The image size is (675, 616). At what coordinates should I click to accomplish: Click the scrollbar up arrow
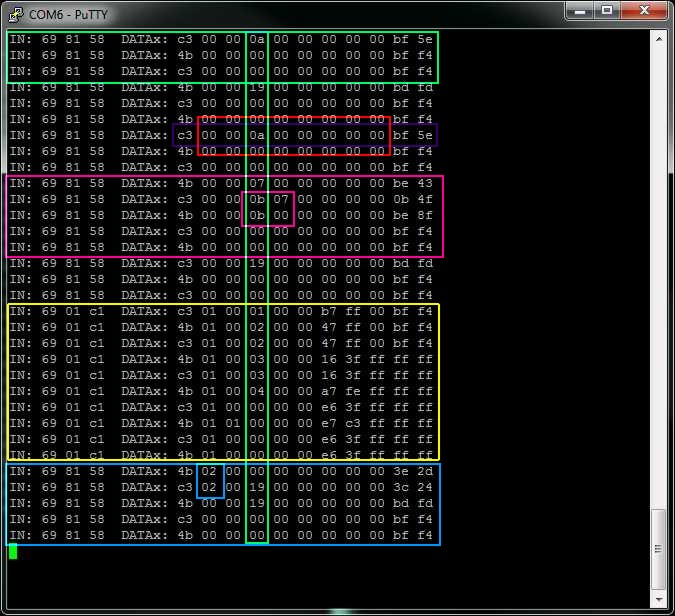point(659,39)
